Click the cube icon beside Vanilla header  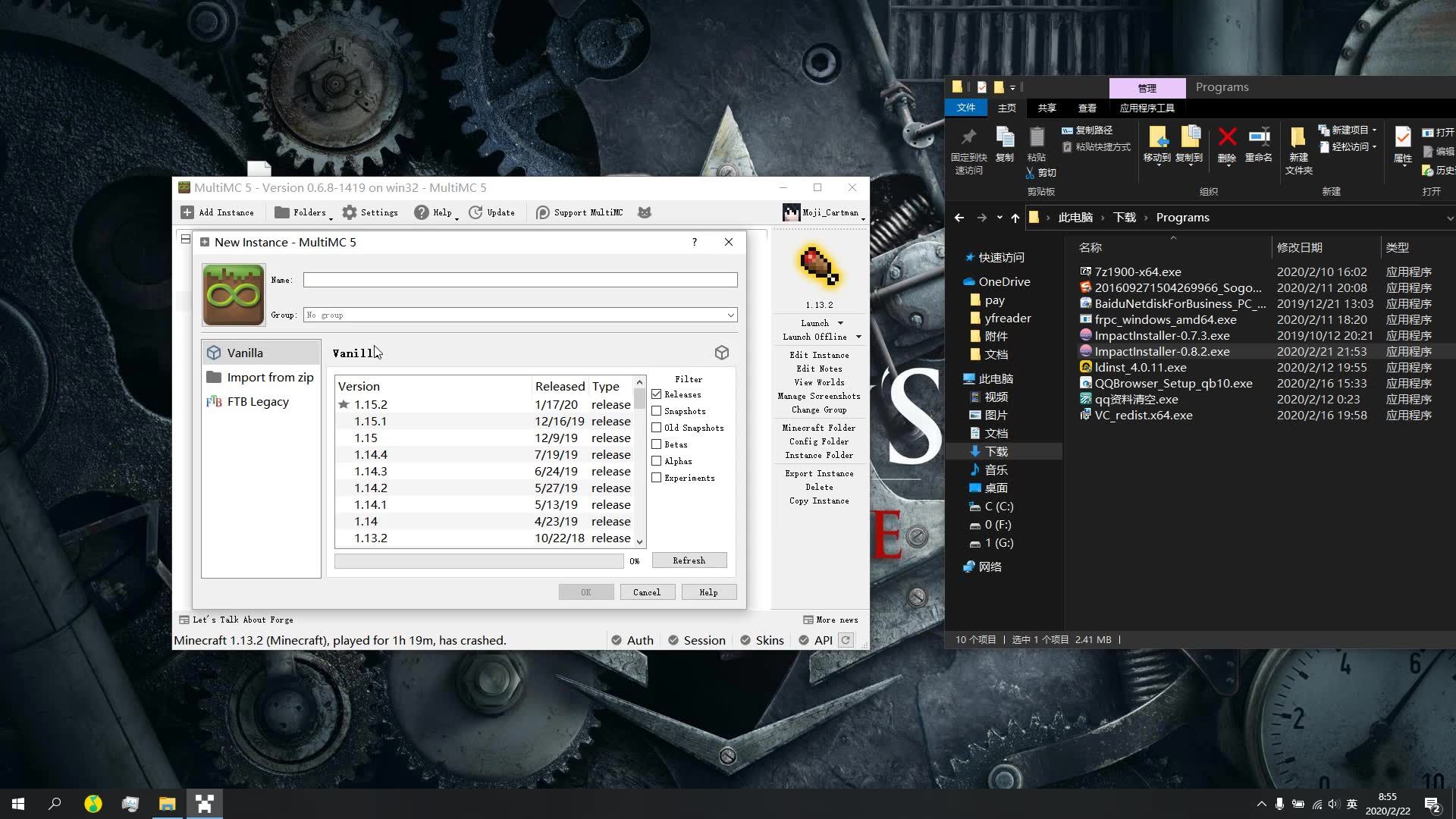click(x=722, y=353)
